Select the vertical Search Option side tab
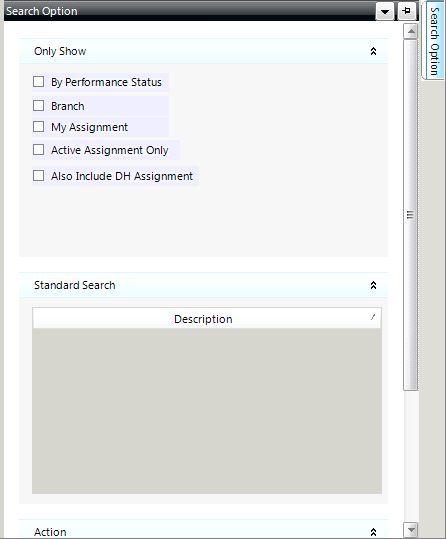The height and width of the screenshot is (539, 446). click(x=434, y=41)
